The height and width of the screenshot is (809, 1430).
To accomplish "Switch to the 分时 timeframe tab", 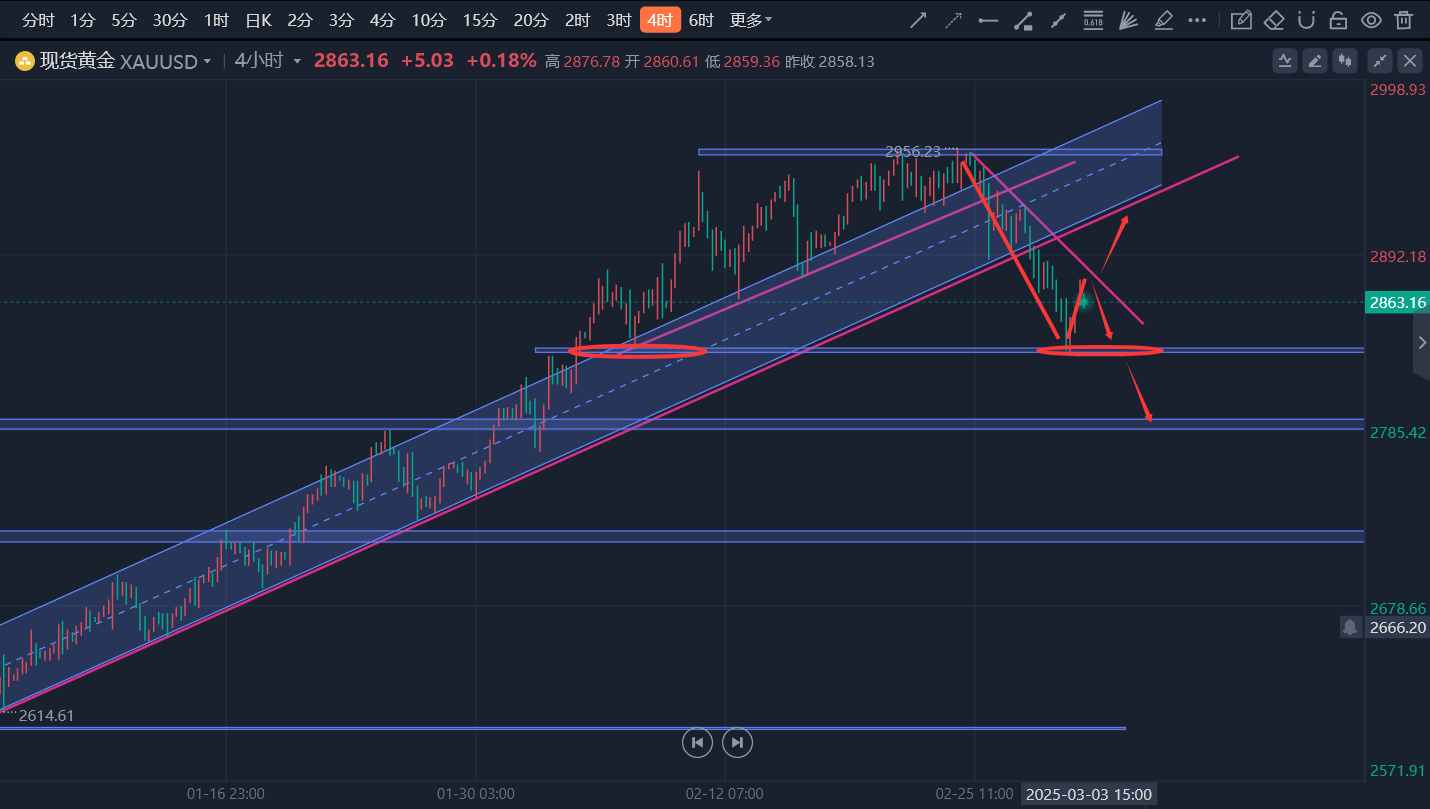I will click(x=38, y=20).
